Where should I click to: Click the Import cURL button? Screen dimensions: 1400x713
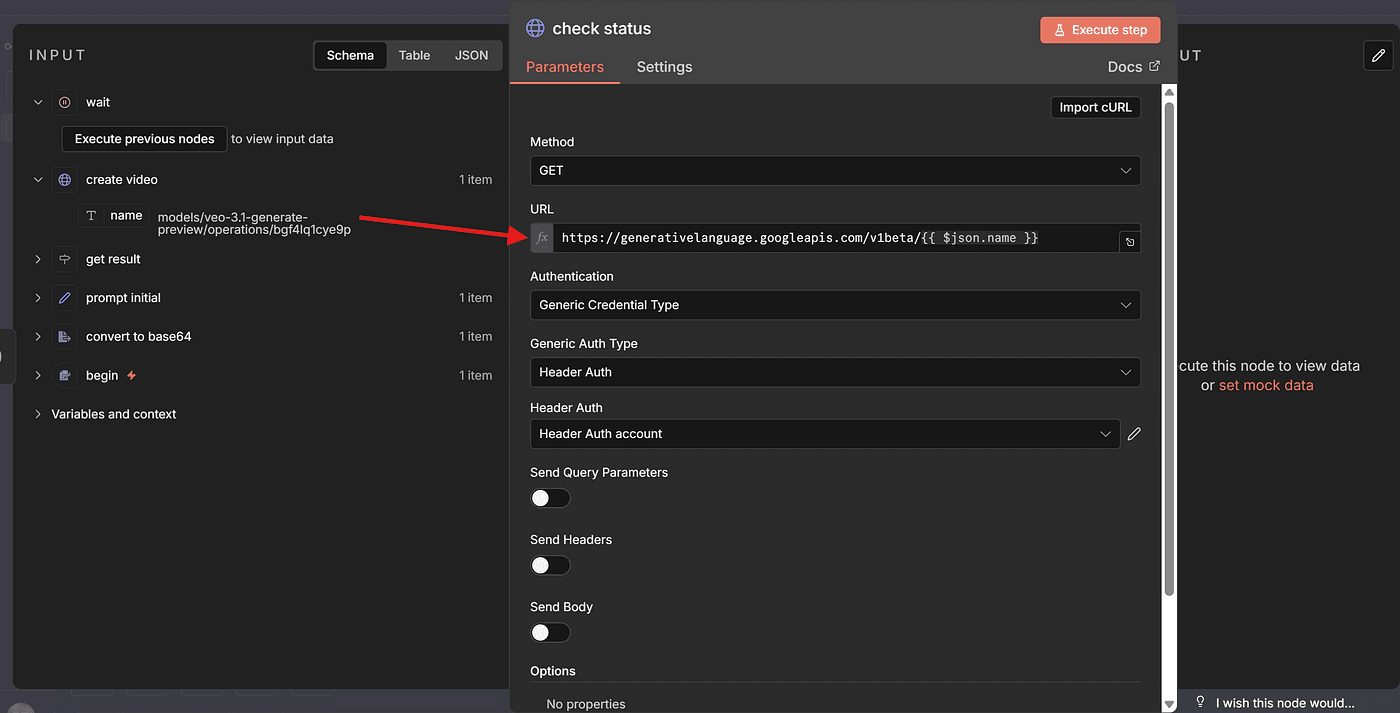tap(1095, 107)
